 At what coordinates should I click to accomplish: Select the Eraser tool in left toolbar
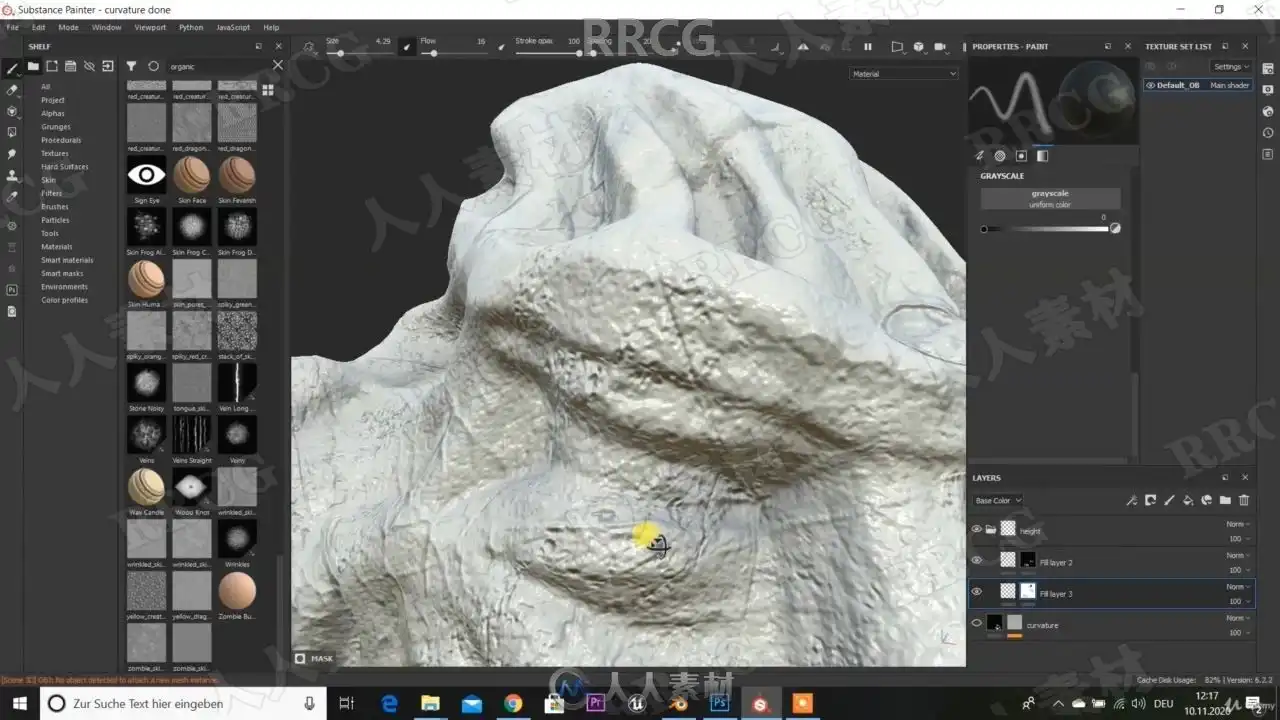click(x=12, y=90)
